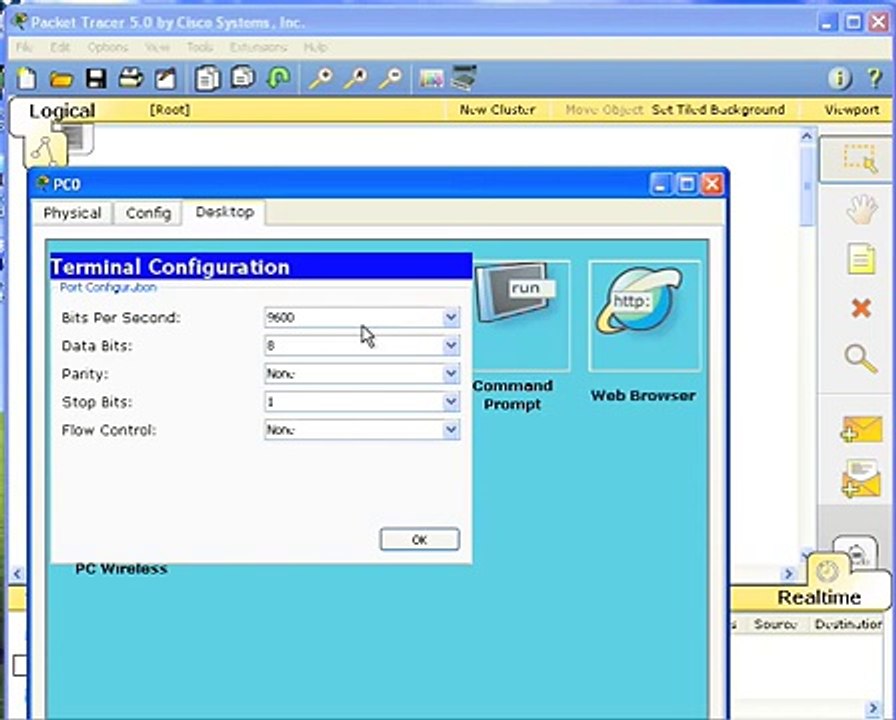Screen dimensions: 896x720
Task: Open the Activity Wizard icon
Action: pos(166,78)
